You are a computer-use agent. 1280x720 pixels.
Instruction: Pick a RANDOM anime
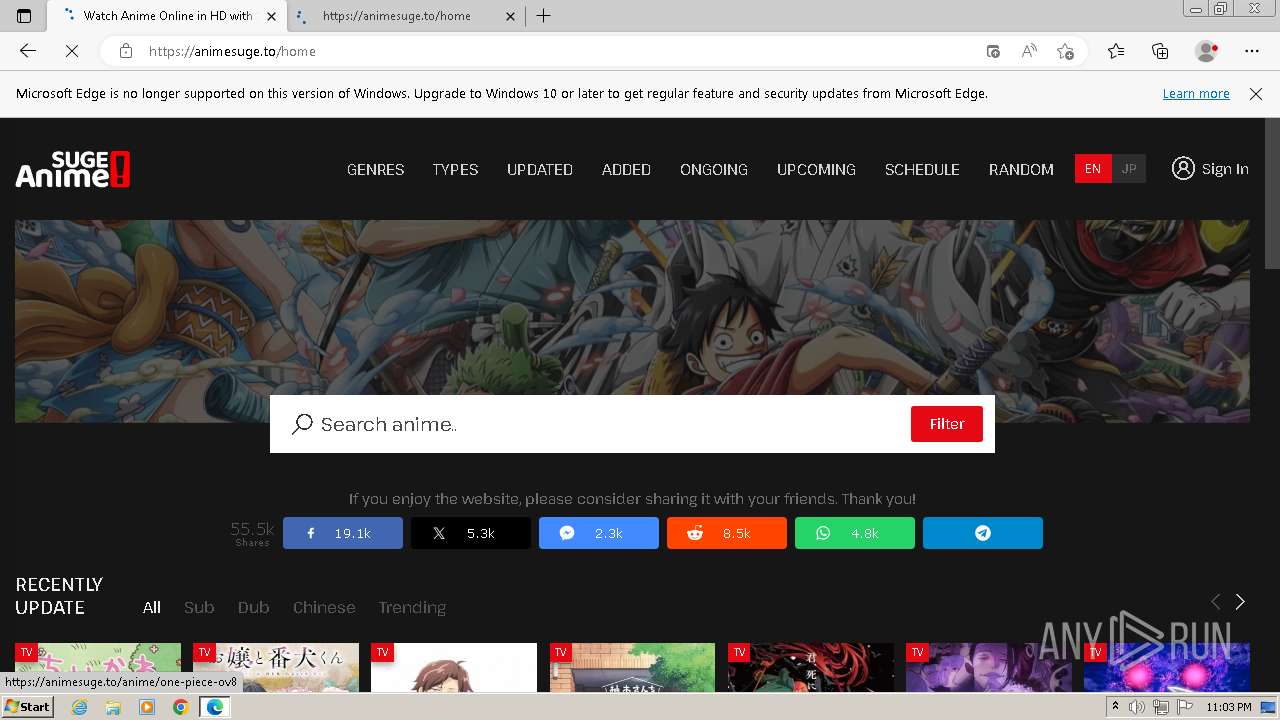pos(1021,170)
